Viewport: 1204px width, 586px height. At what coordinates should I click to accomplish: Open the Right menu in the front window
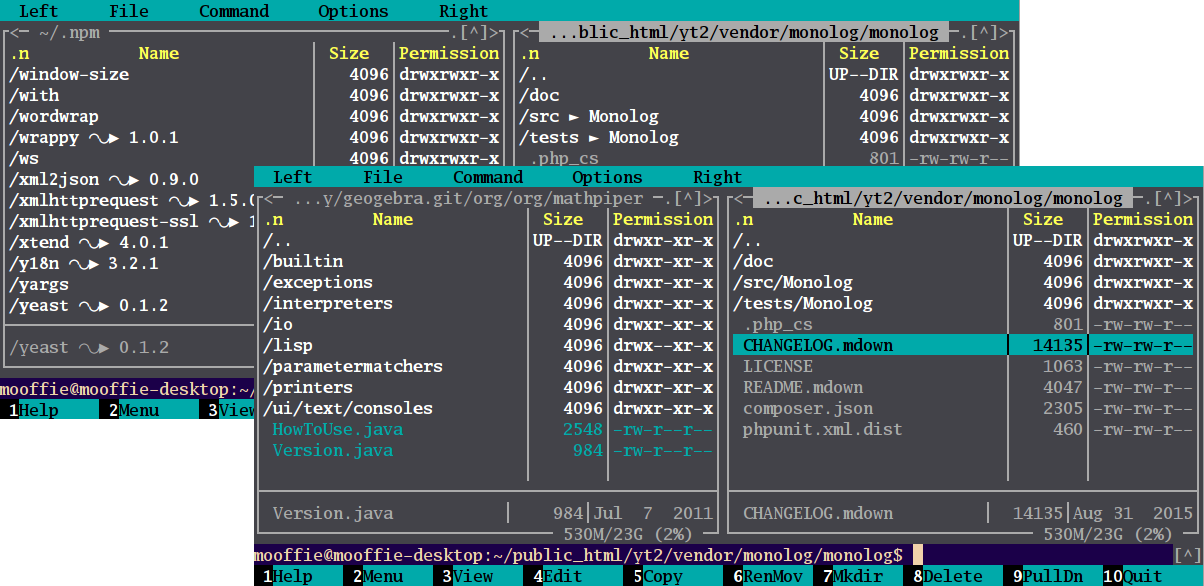(718, 178)
